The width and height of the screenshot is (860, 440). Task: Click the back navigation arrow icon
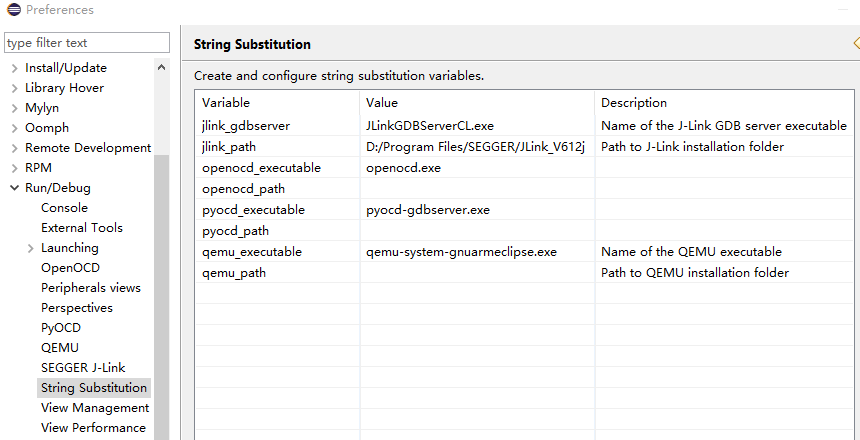pyautogui.click(x=856, y=43)
